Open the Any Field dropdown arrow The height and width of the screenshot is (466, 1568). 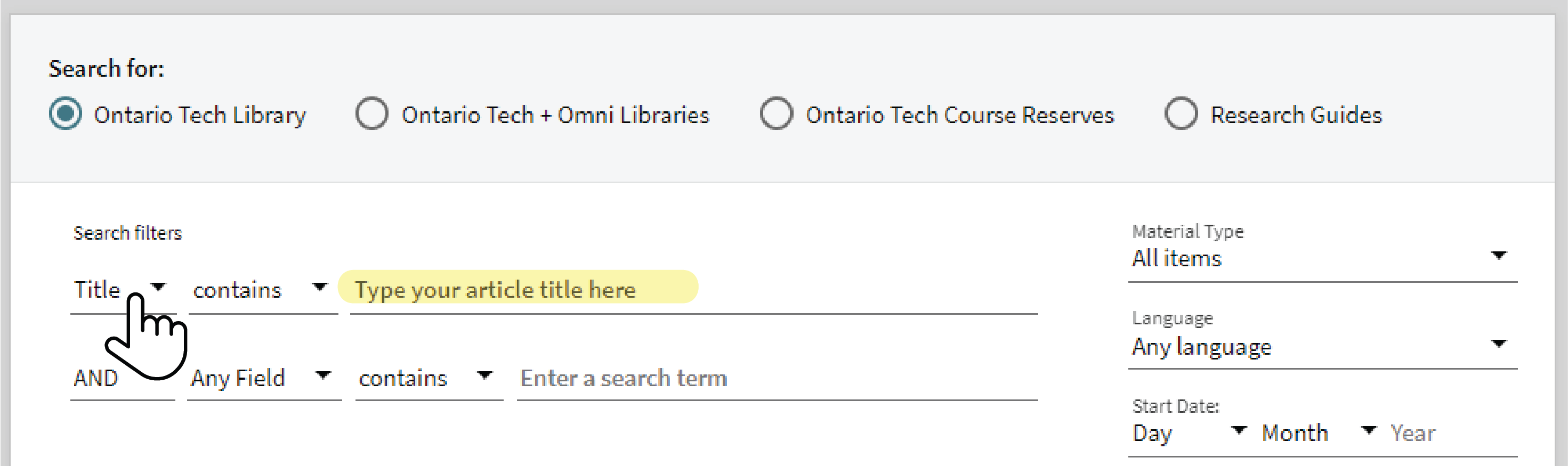tap(323, 375)
